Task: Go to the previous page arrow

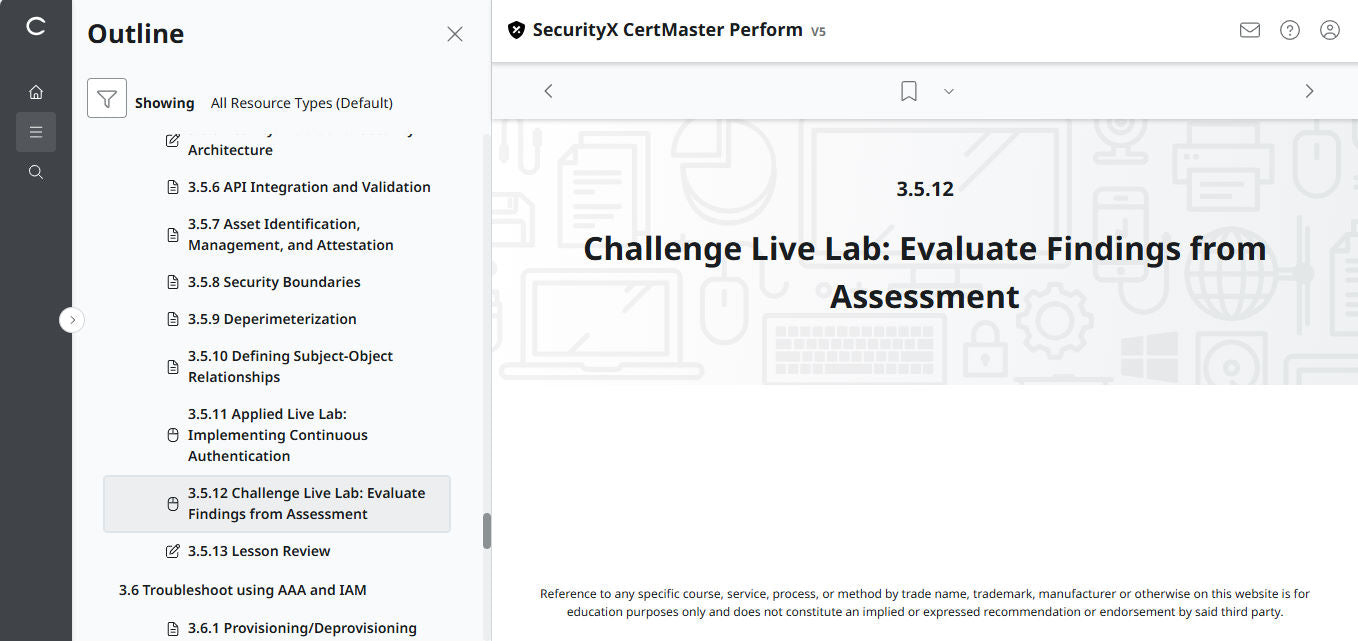Action: pos(548,91)
